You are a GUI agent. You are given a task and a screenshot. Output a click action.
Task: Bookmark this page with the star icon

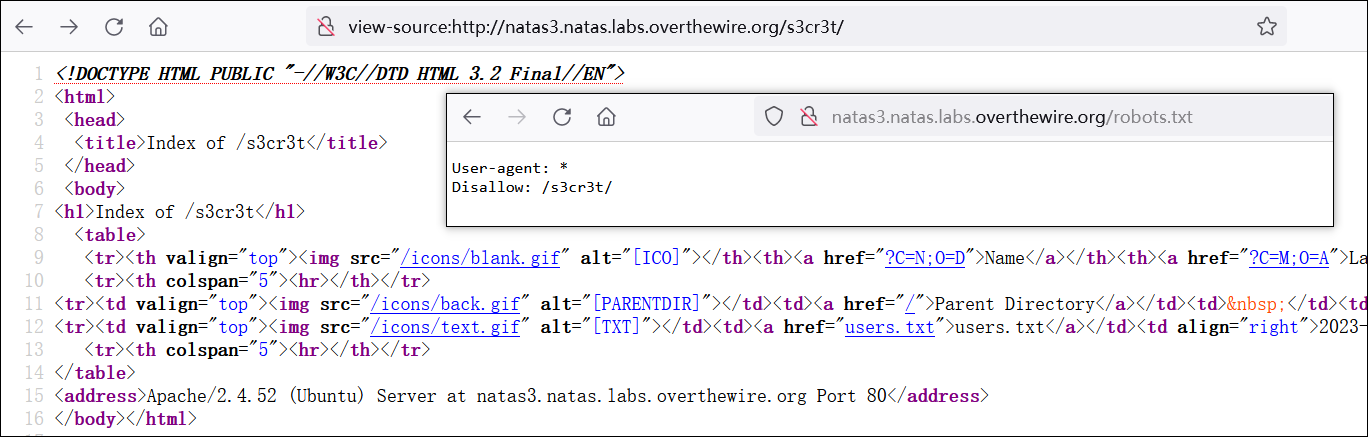(1266, 27)
